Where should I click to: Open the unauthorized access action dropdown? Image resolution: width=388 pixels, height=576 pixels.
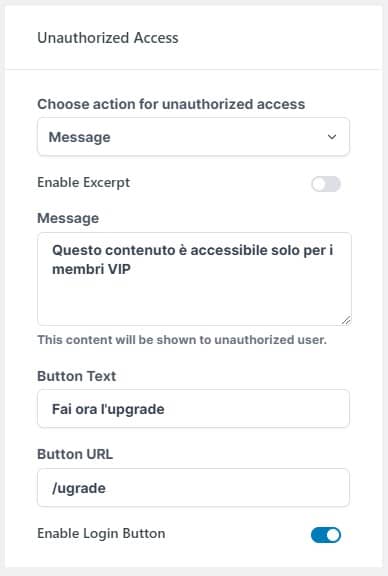click(x=193, y=137)
